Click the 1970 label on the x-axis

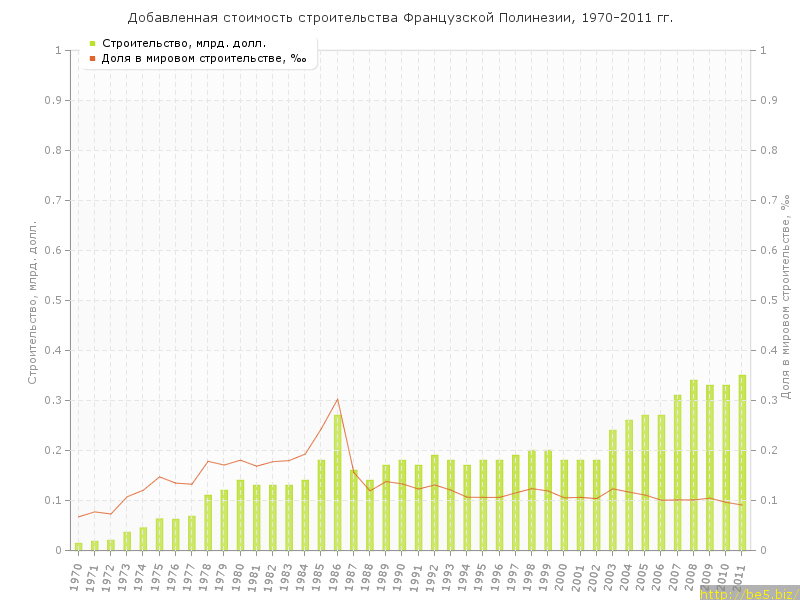pos(77,576)
